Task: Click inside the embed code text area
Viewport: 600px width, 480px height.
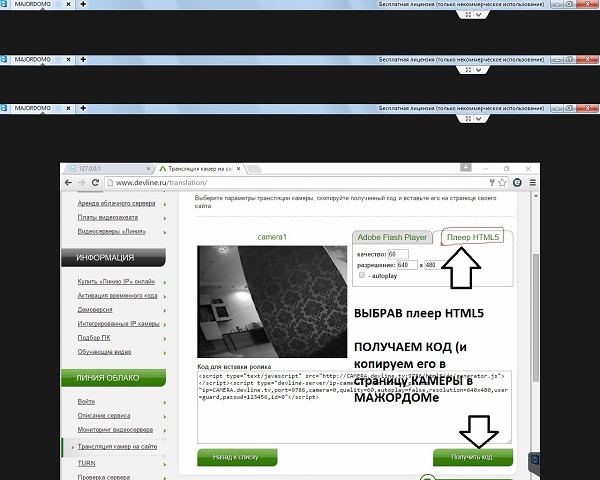Action: [354, 407]
